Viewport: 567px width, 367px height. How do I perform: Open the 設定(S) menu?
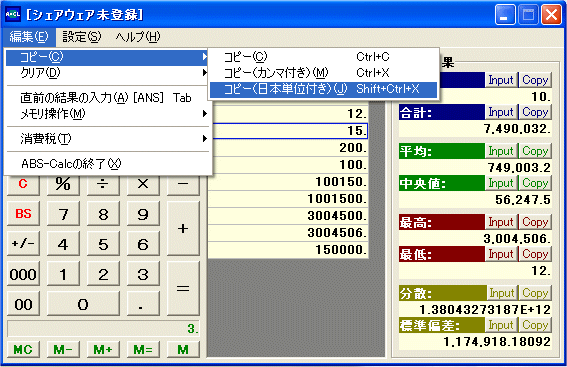tap(81, 37)
